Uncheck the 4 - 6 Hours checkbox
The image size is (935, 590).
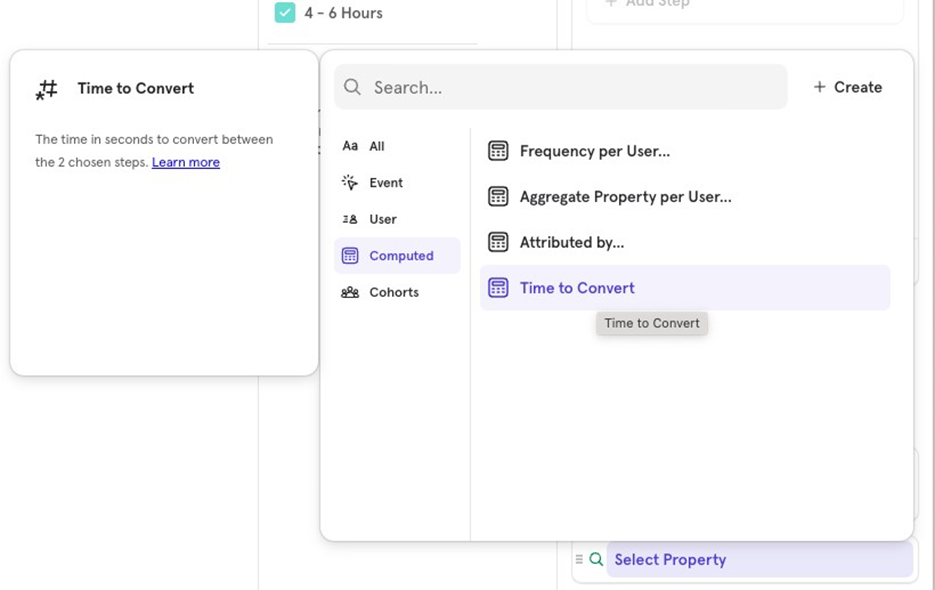click(x=285, y=13)
